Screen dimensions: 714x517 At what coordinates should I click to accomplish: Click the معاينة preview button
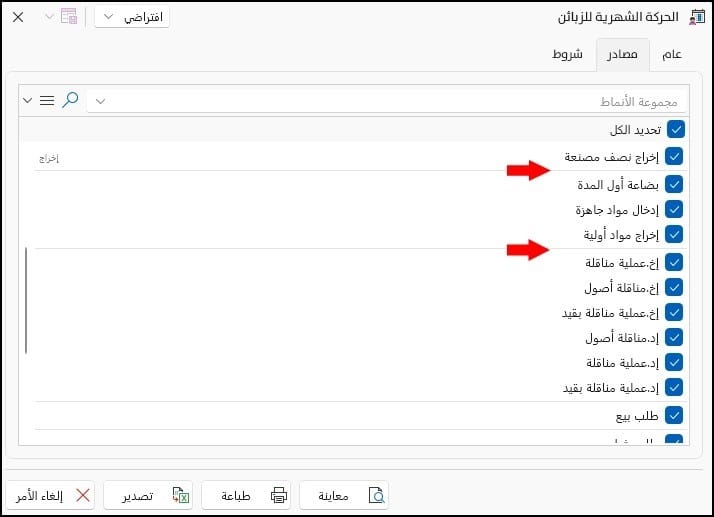[344, 495]
